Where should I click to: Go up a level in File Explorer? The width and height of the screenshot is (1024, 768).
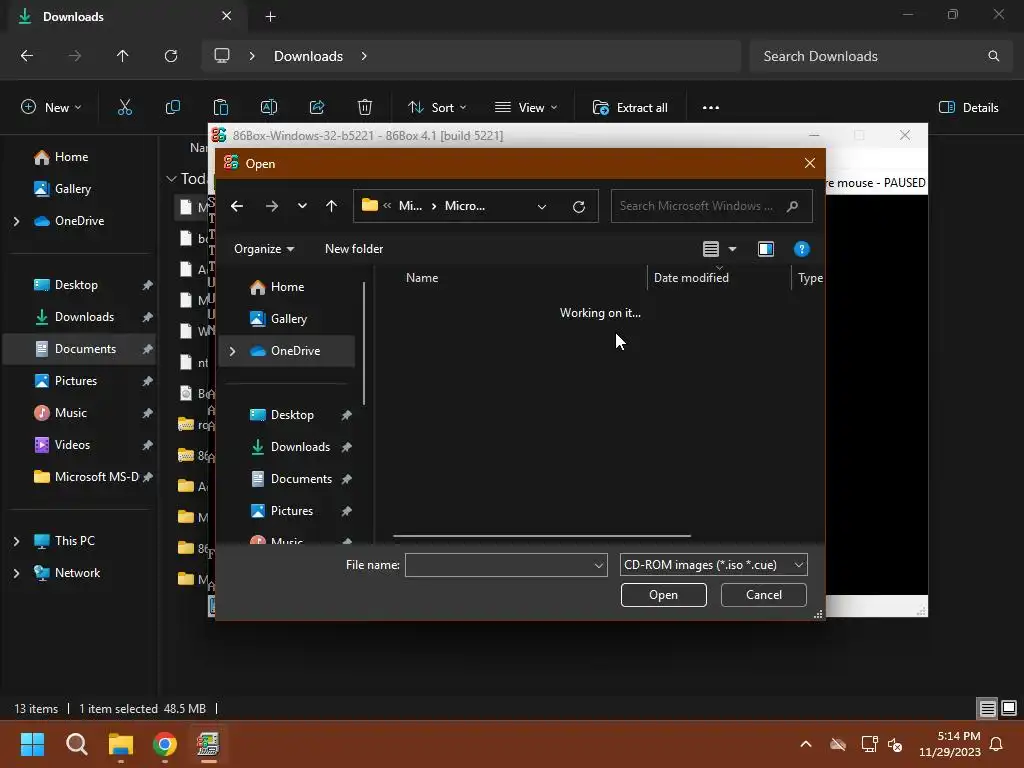[122, 56]
